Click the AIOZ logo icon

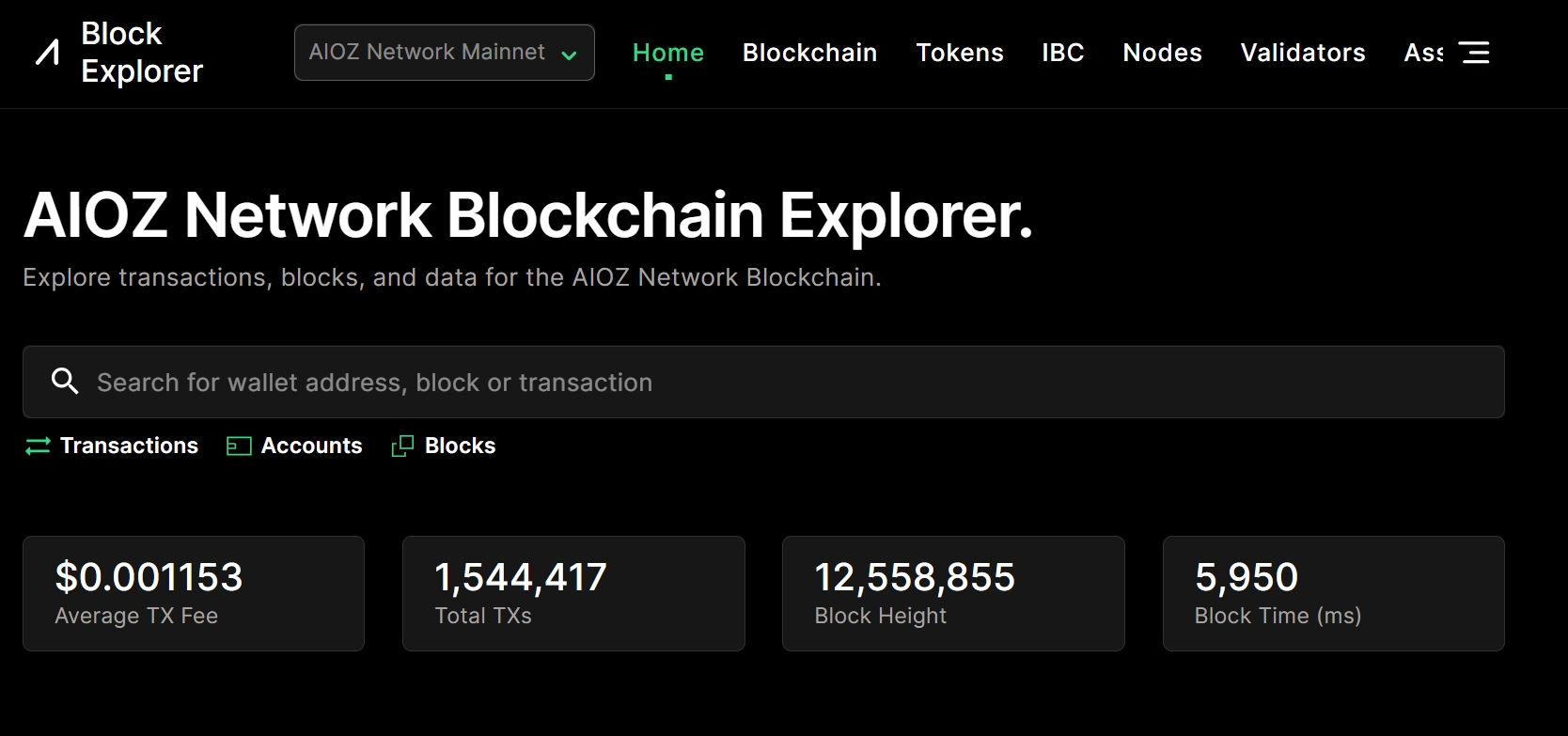pos(47,53)
